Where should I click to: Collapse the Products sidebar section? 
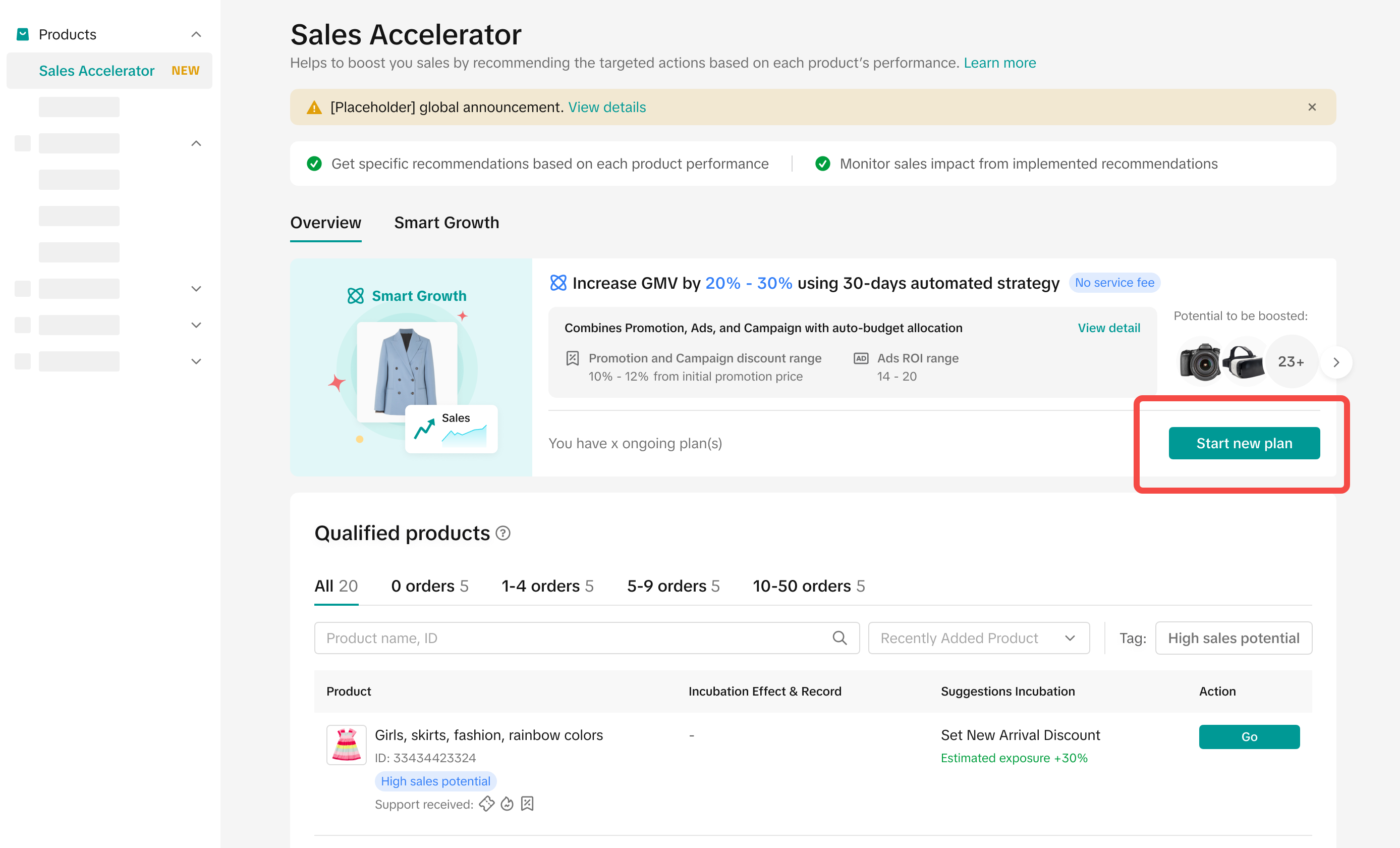pyautogui.click(x=196, y=35)
